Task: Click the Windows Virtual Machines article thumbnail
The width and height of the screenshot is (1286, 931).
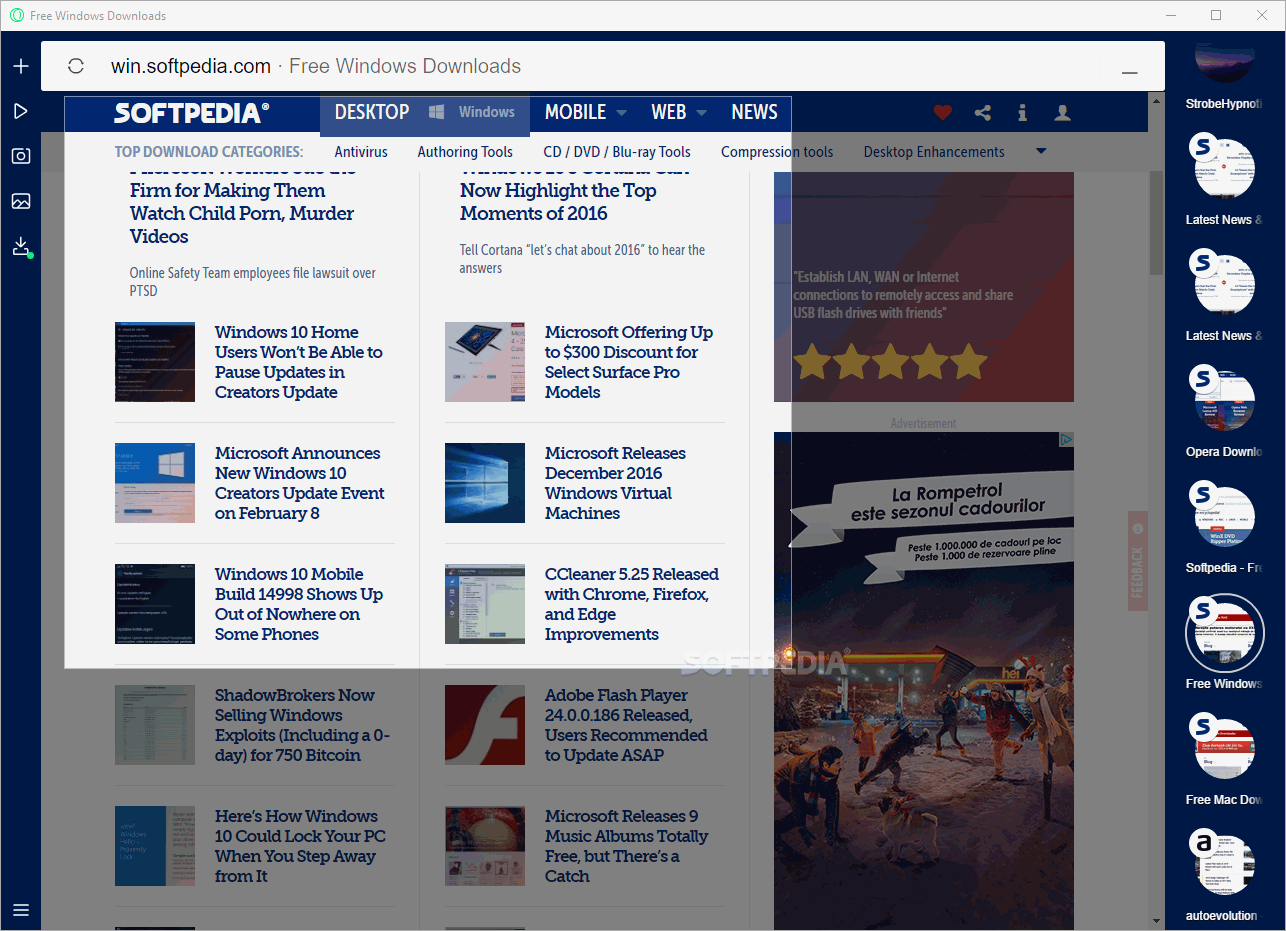Action: pos(485,483)
